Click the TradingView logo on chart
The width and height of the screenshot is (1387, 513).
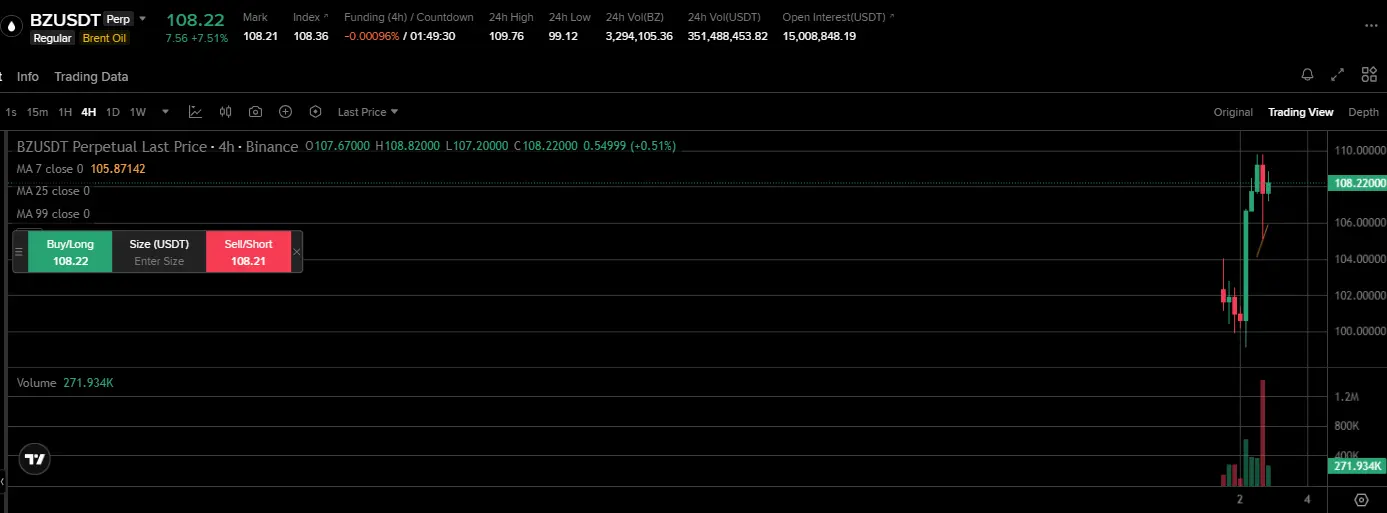[35, 459]
